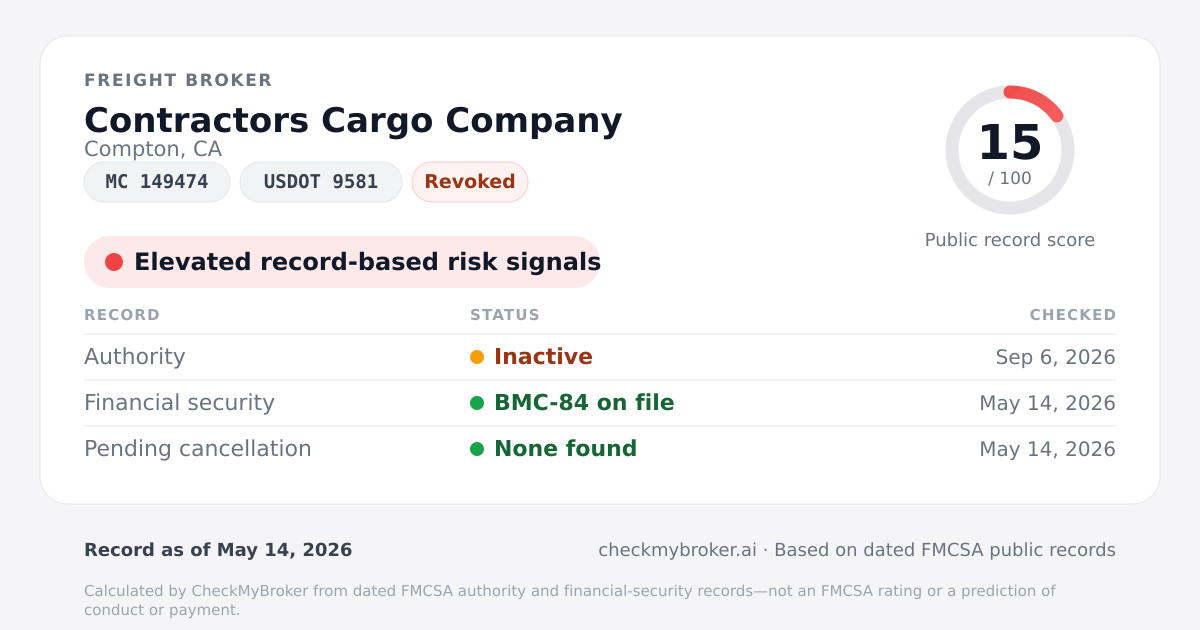Image resolution: width=1200 pixels, height=630 pixels.
Task: Open the Financial security record row
Action: (600, 403)
